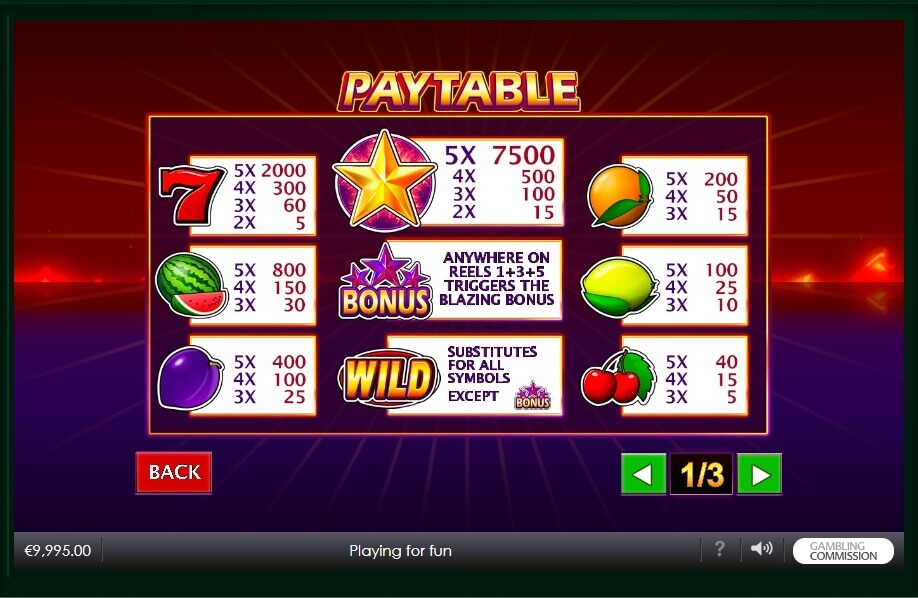The height and width of the screenshot is (598, 918).
Task: Click the Playing for fun text
Action: pos(400,551)
